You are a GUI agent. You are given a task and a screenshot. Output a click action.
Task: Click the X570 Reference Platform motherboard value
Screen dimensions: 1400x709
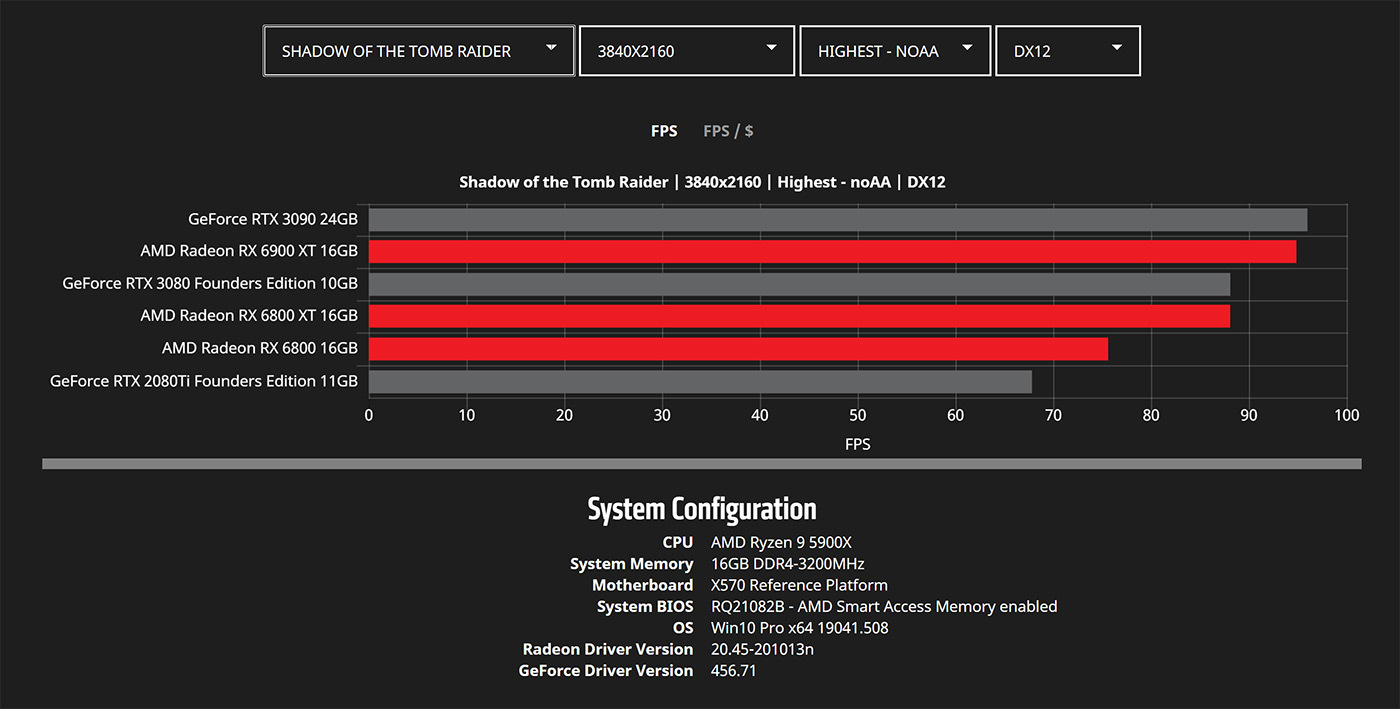coord(799,585)
